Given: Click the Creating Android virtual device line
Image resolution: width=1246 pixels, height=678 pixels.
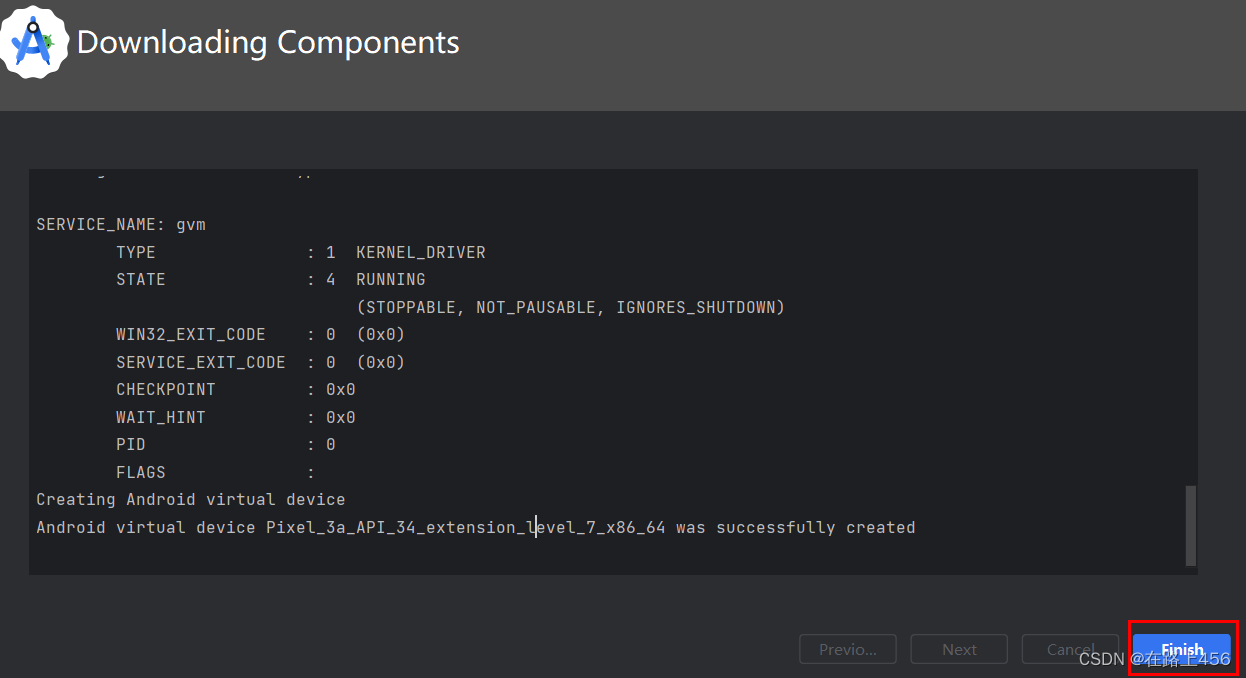Looking at the screenshot, I should tap(190, 499).
